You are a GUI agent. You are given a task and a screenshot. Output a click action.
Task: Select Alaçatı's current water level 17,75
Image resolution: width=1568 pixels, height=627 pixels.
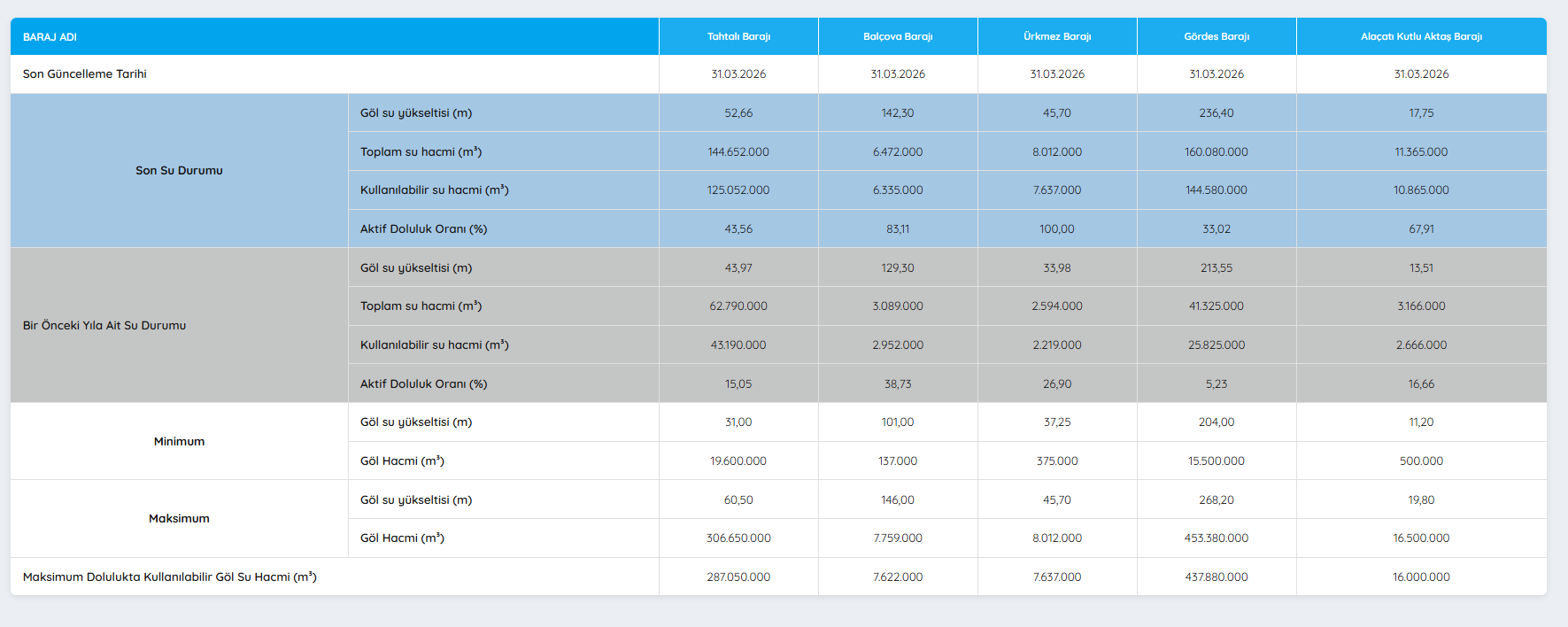click(x=1421, y=113)
